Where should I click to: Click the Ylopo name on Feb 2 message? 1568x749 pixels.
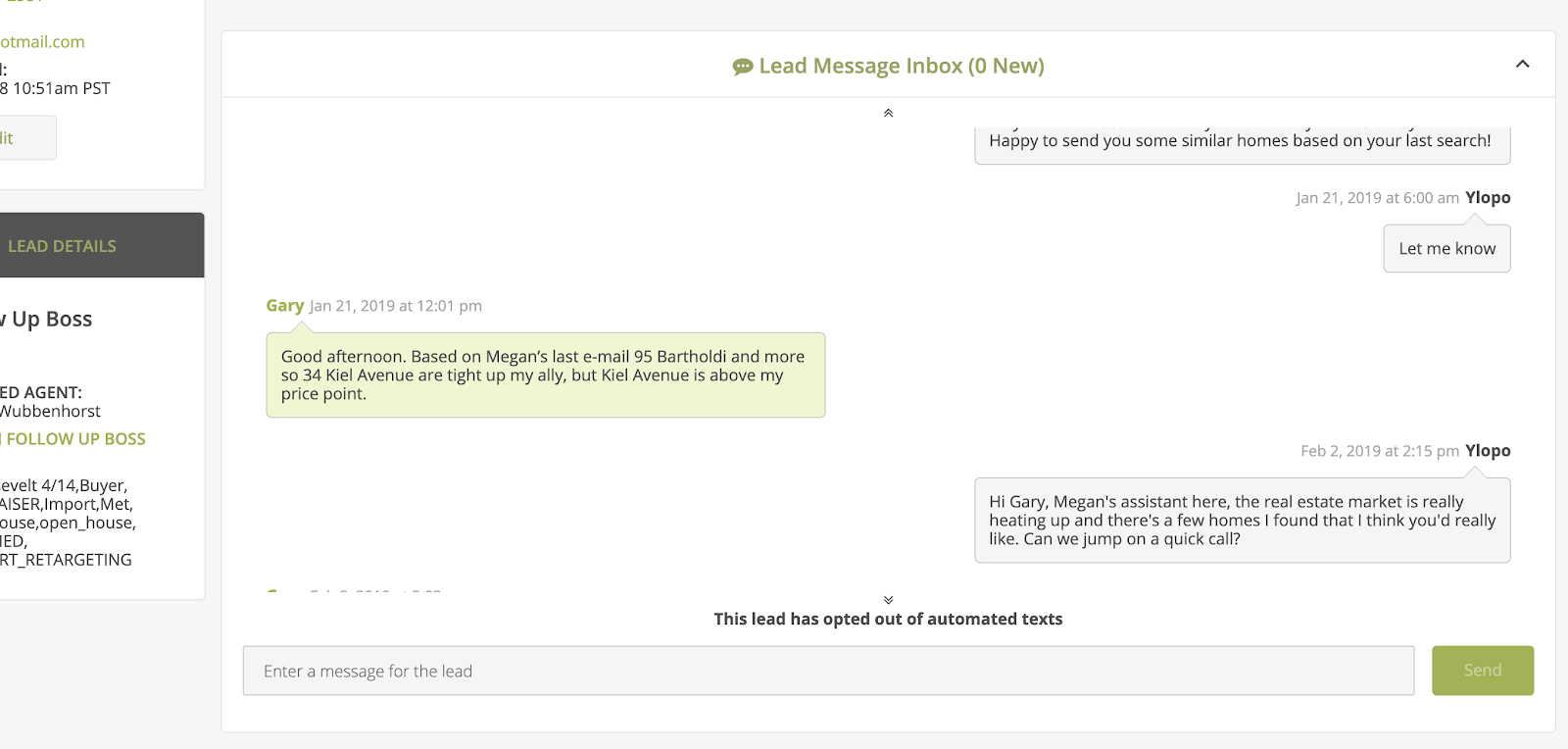(1488, 451)
